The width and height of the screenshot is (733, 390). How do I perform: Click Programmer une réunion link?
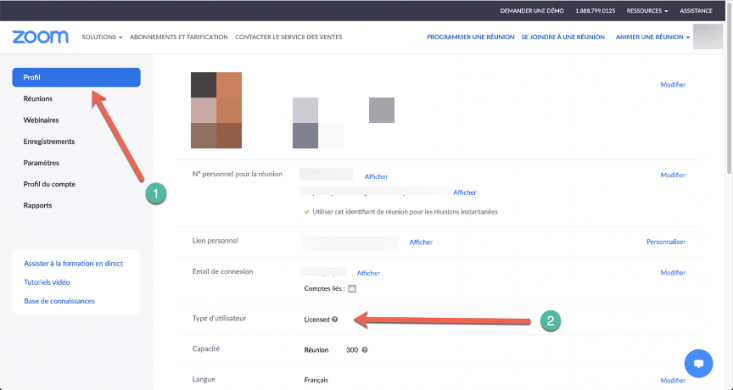tap(470, 37)
